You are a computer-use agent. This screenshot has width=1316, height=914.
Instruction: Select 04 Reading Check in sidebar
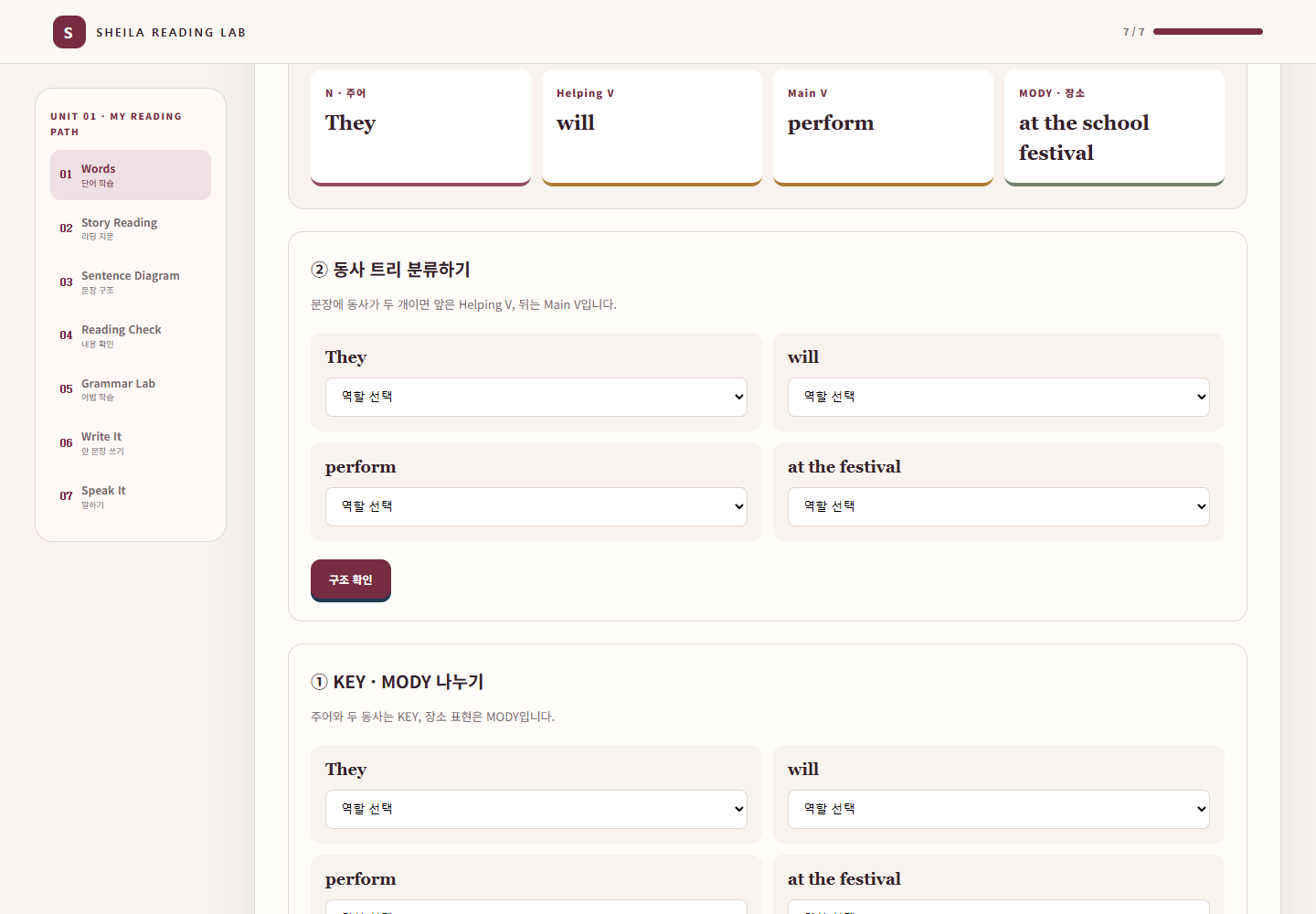coord(131,335)
